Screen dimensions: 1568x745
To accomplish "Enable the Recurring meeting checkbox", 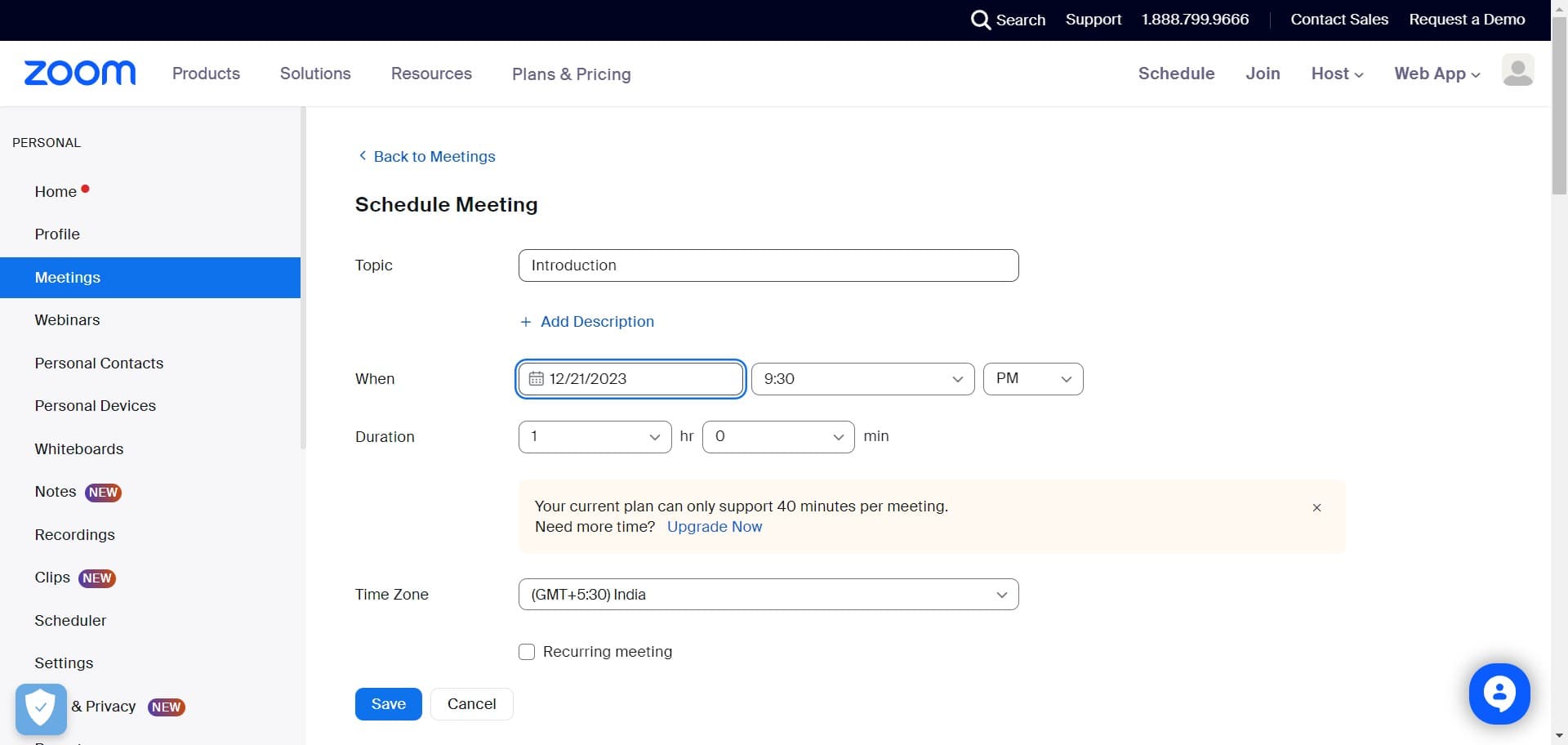I will 527,651.
